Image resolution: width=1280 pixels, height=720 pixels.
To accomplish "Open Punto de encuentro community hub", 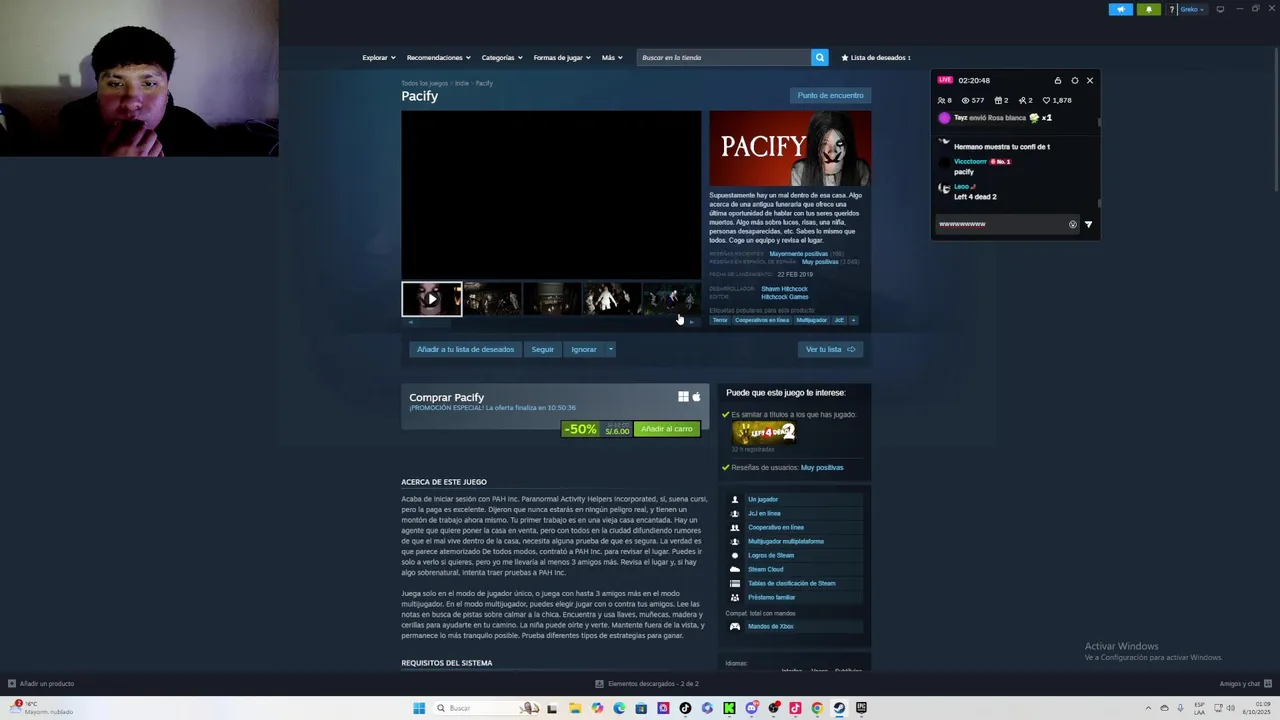I will tap(830, 95).
